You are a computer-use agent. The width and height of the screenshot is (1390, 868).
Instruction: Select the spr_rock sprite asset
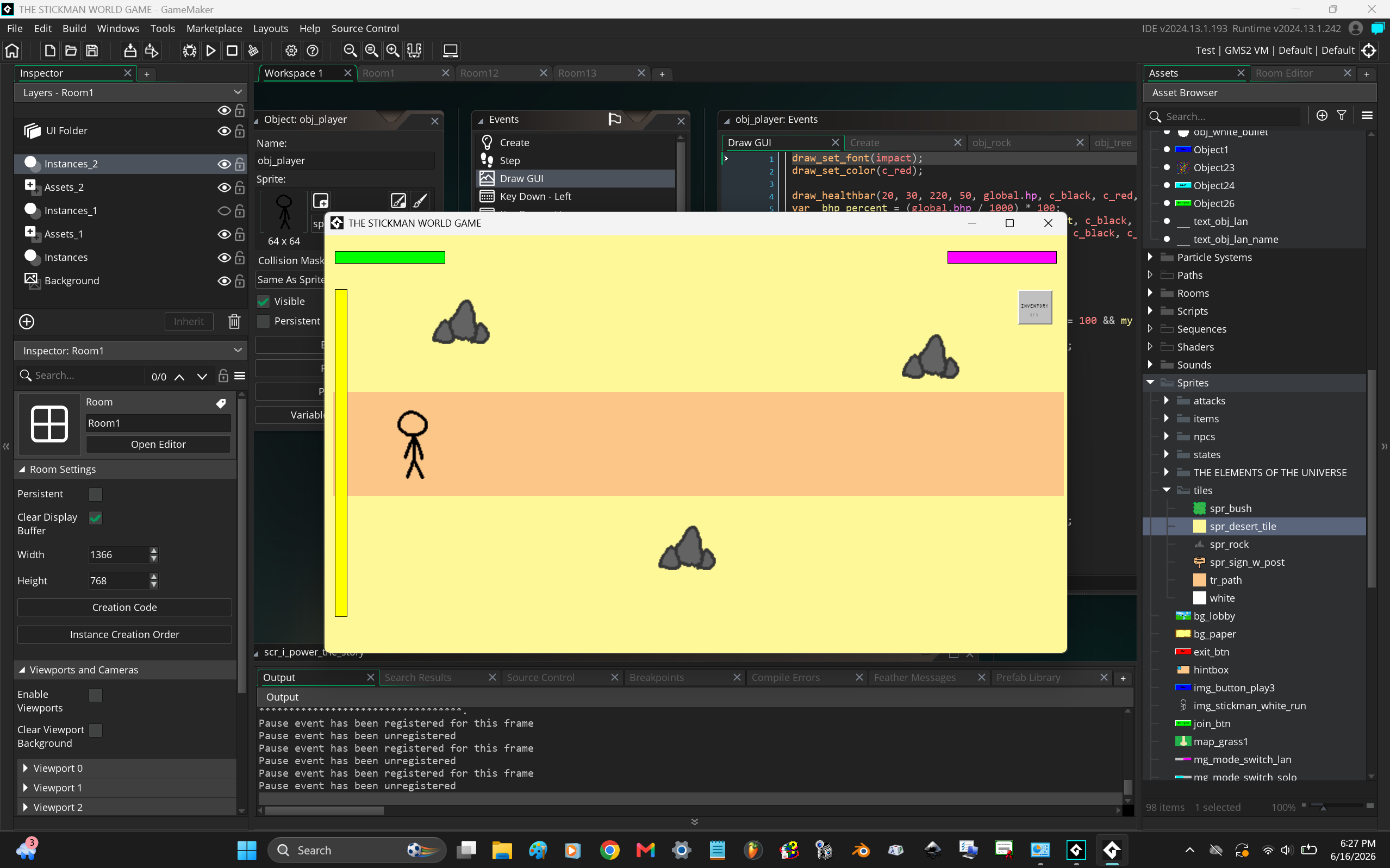[x=1229, y=544]
